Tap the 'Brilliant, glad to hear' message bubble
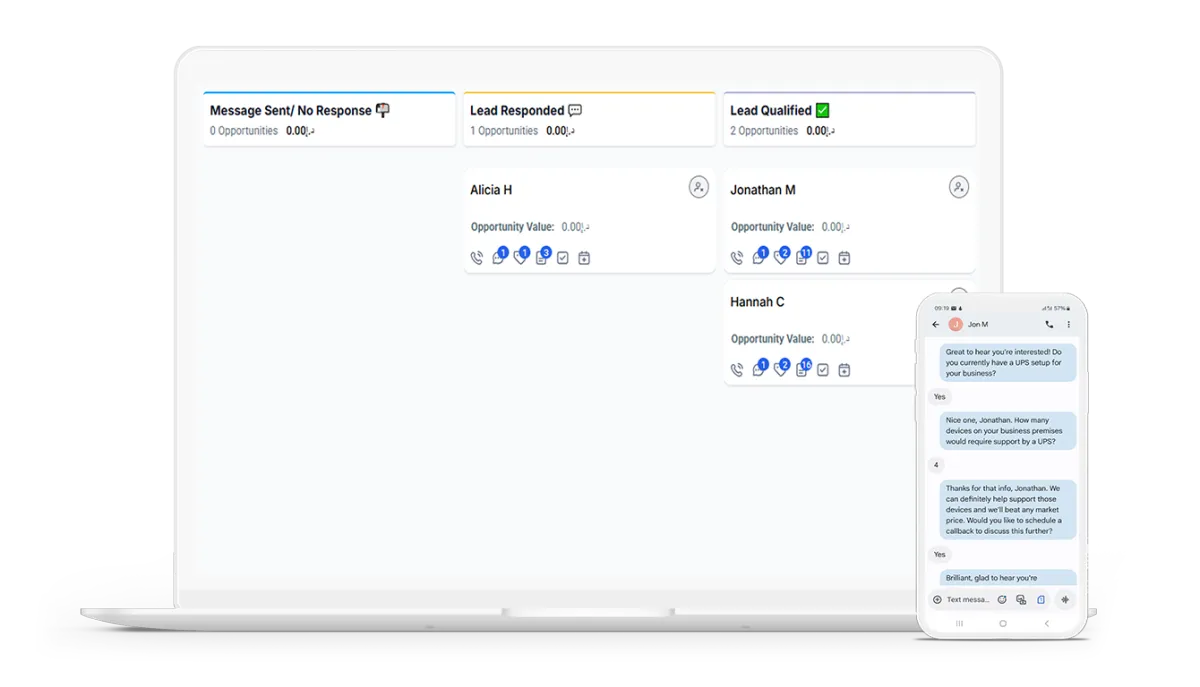This screenshot has width=1200, height=687. [x=1008, y=577]
